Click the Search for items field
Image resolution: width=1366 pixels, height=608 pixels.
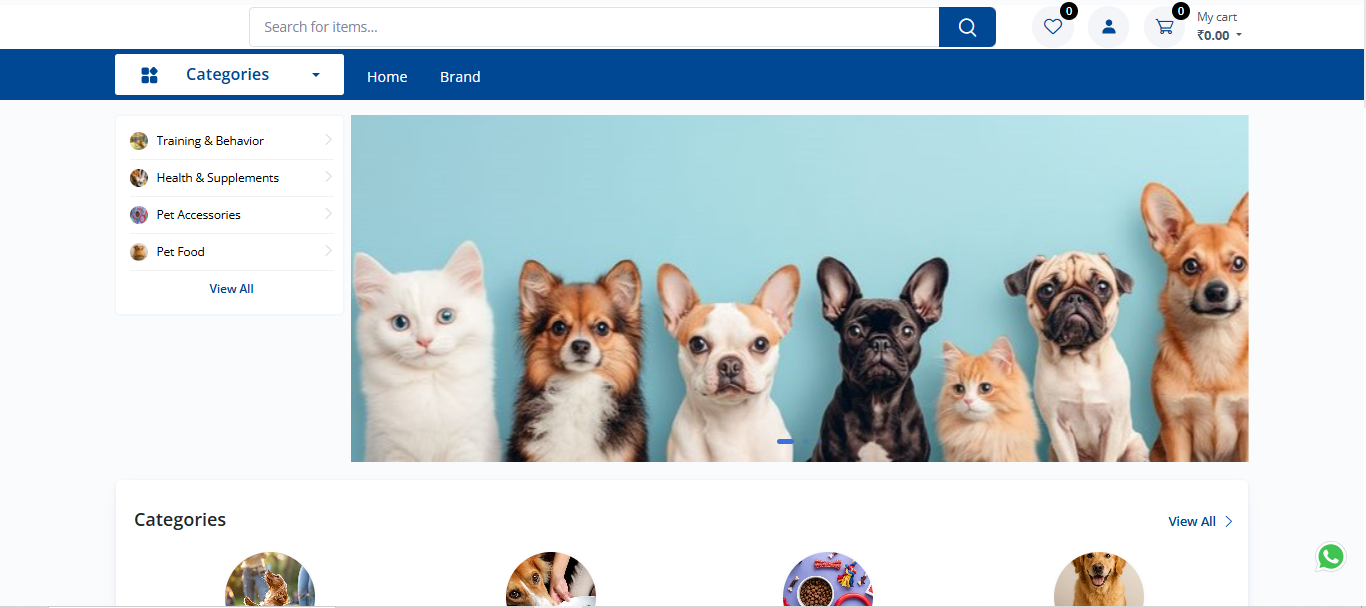pyautogui.click(x=593, y=27)
